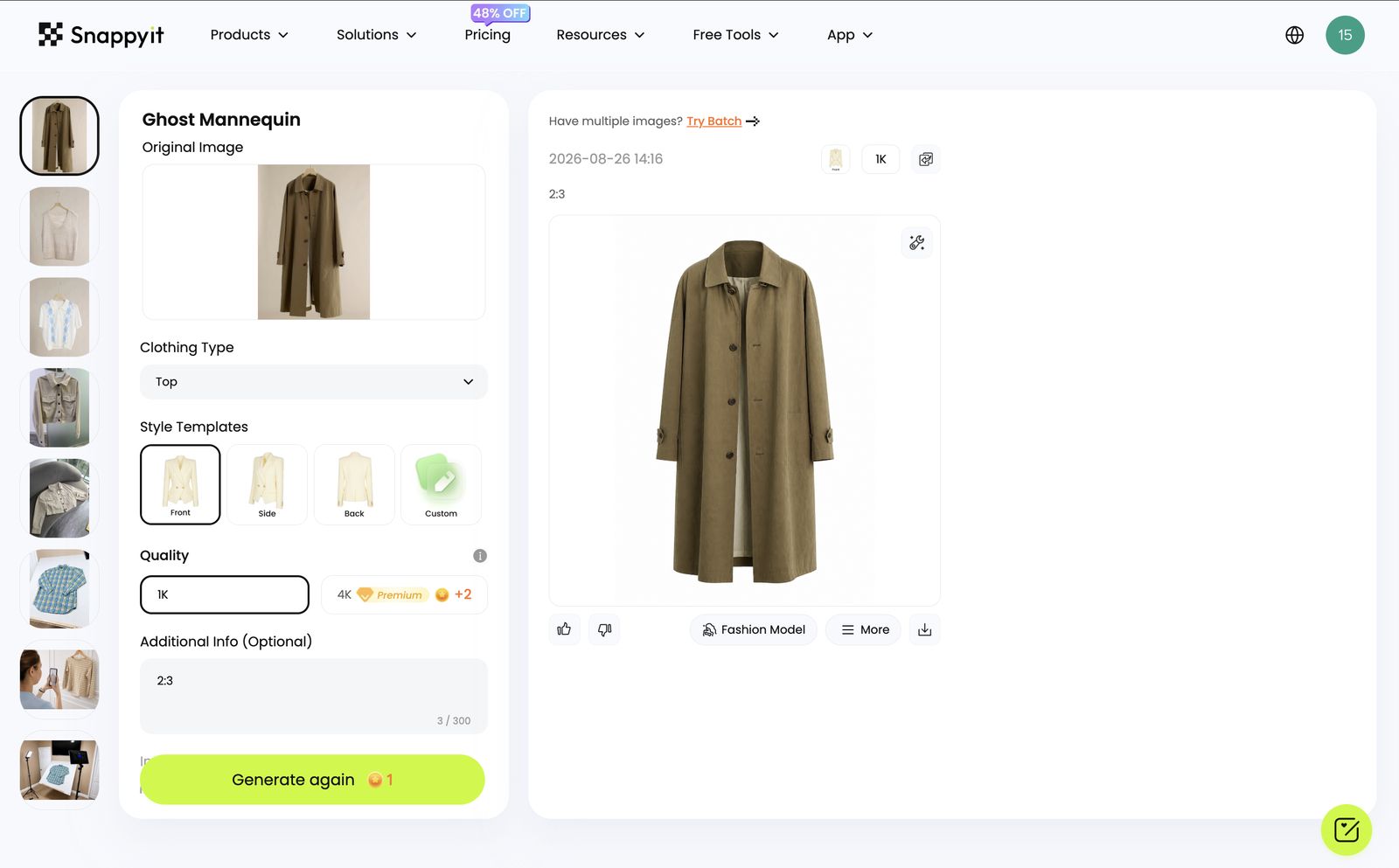The image size is (1399, 868).
Task: Open the Try Batch link
Action: [714, 122]
